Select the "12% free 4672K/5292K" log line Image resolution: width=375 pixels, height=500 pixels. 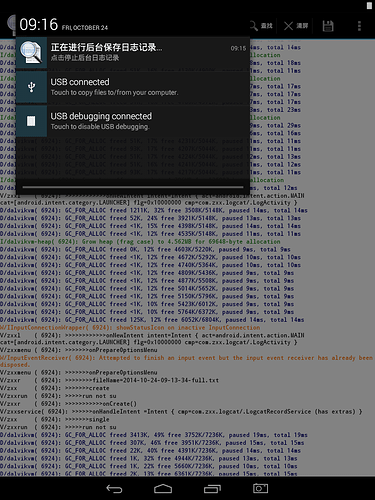150,257
